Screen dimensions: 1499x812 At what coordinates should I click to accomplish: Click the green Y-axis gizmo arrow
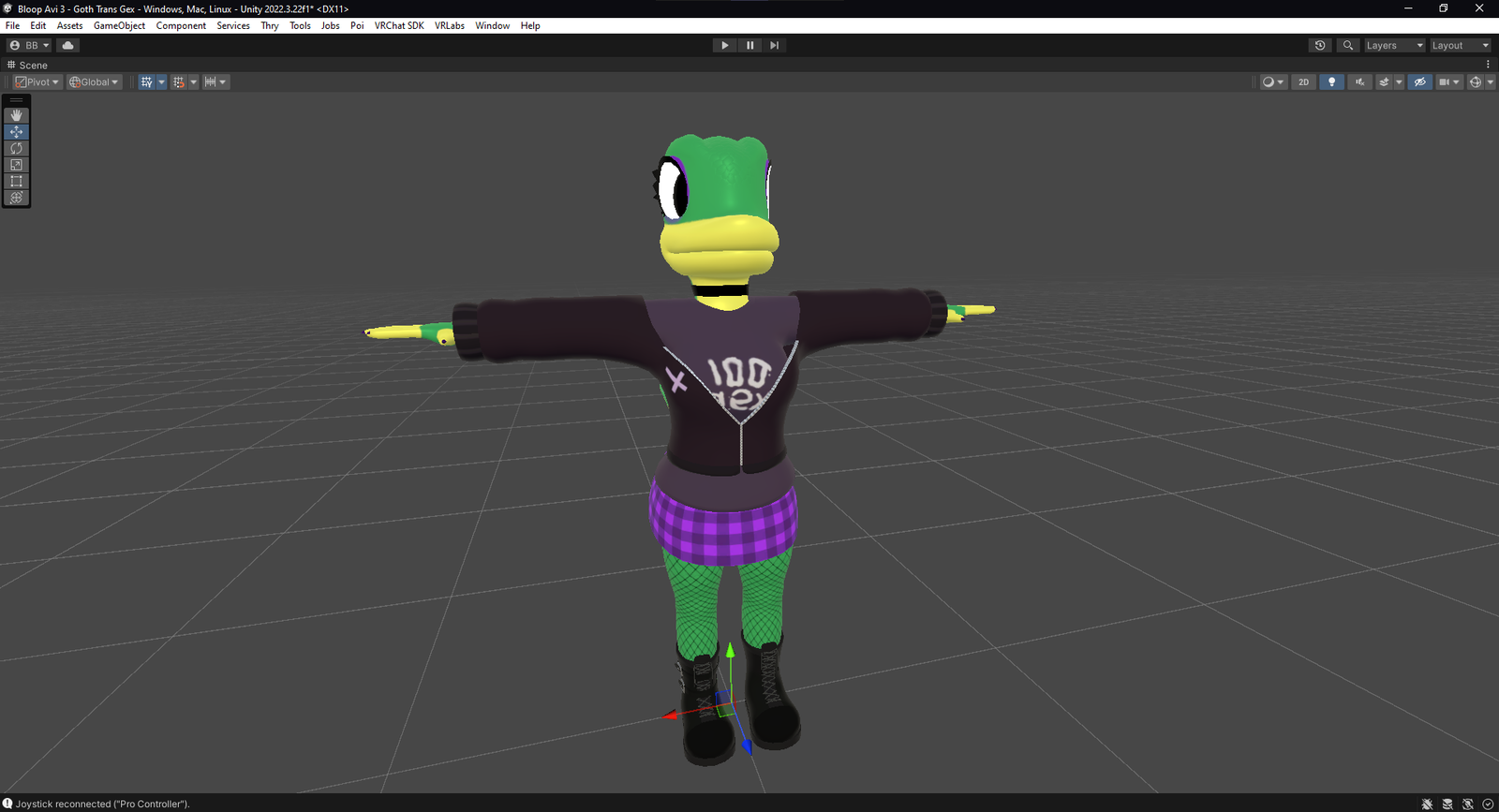click(x=730, y=650)
